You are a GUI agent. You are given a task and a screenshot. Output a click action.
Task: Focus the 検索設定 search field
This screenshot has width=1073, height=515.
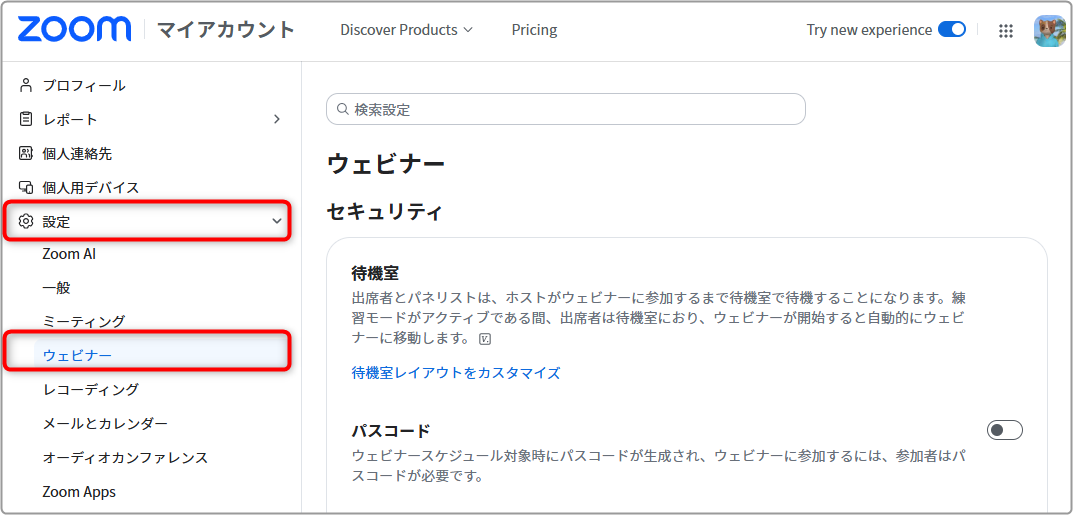[566, 109]
